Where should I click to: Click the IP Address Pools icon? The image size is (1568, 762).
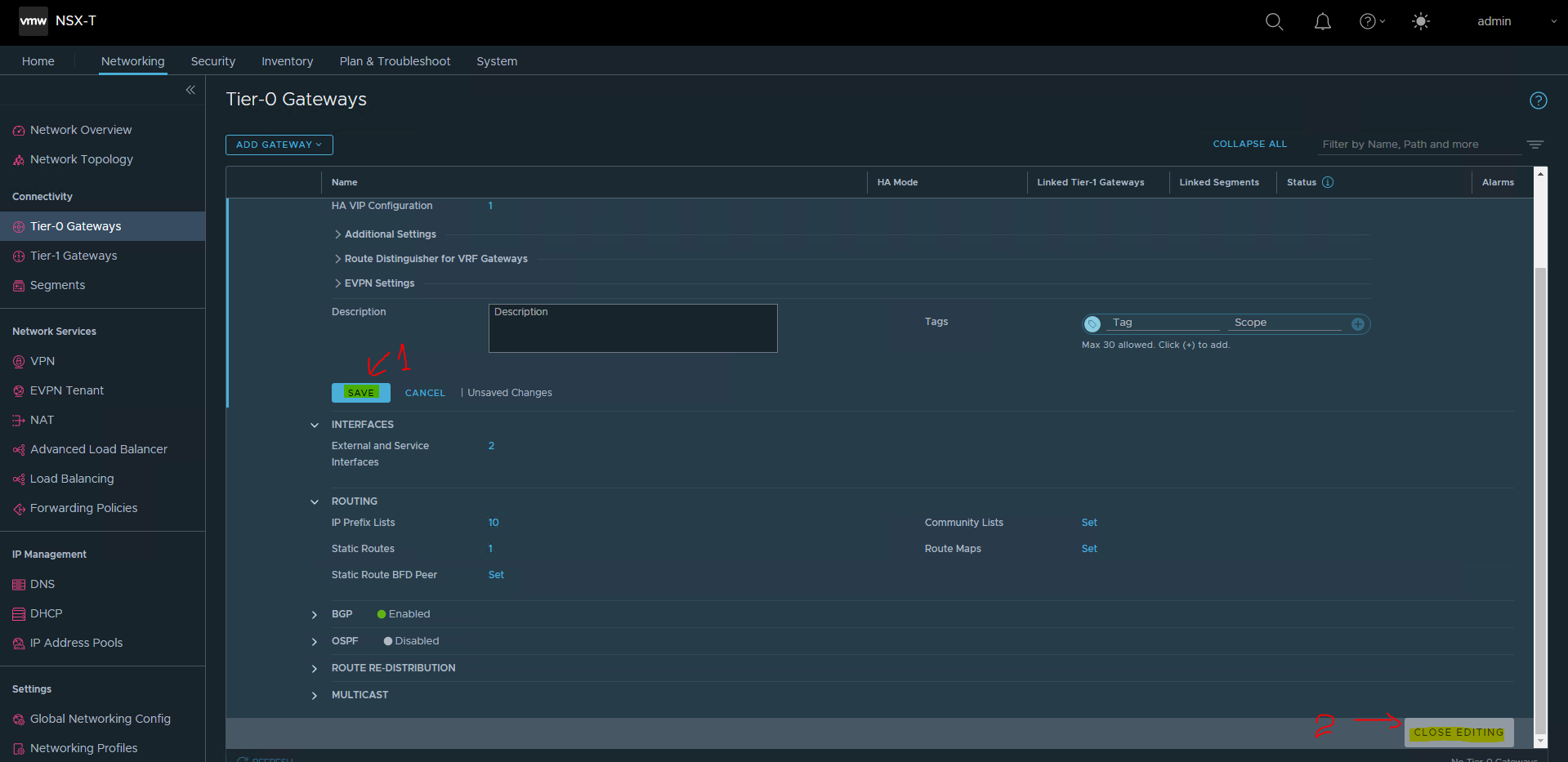19,644
